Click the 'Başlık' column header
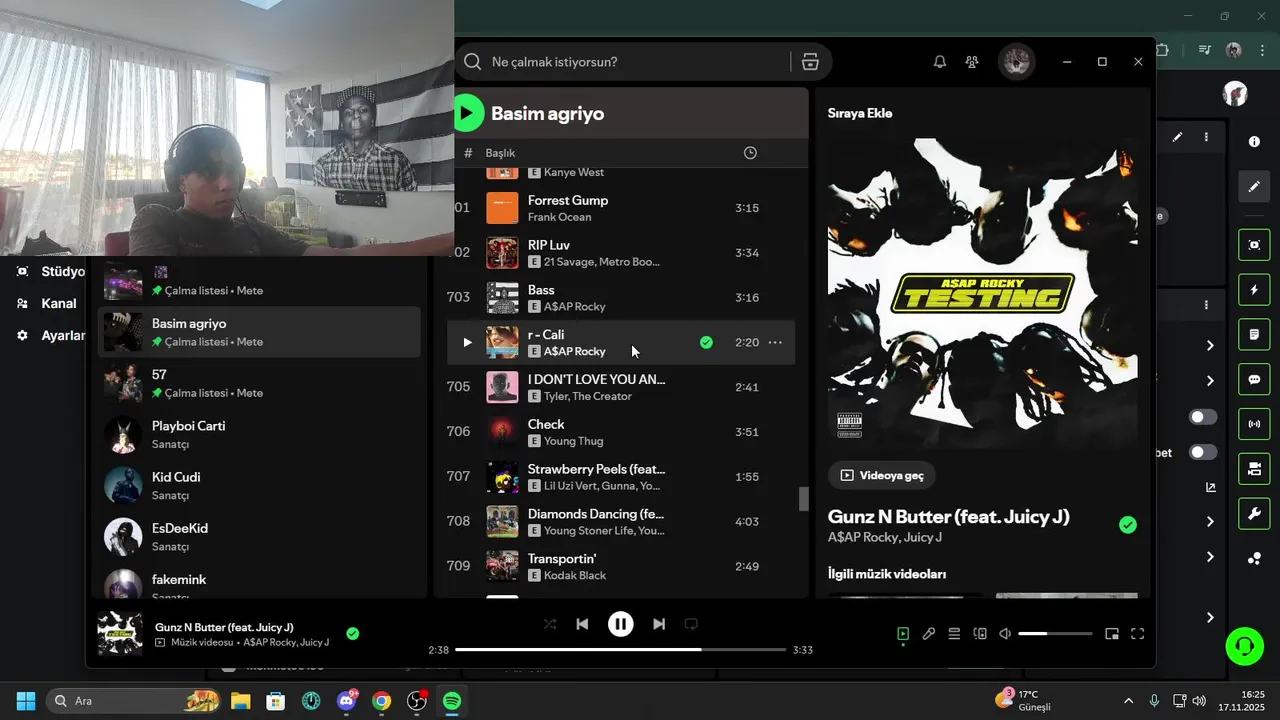 pos(500,153)
